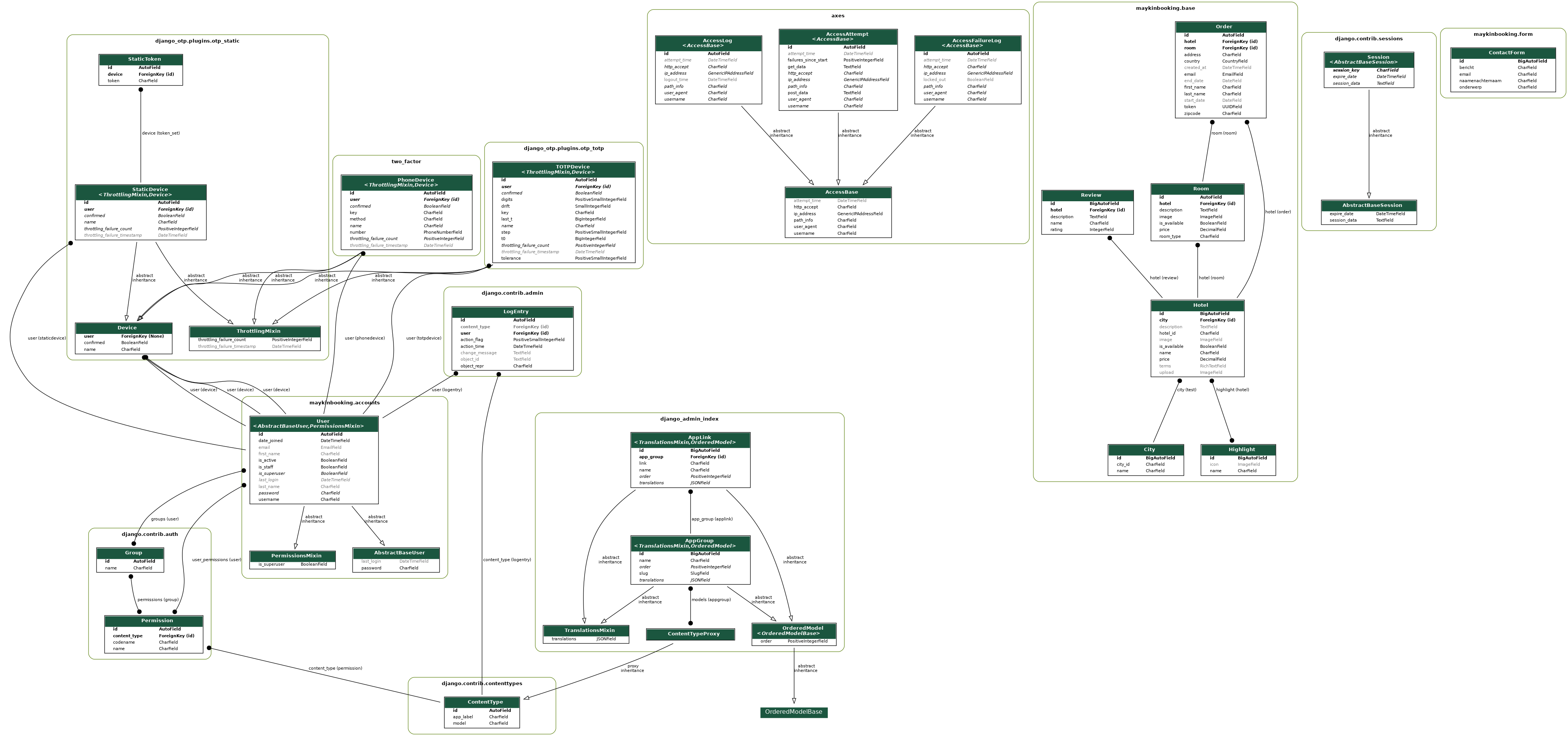The height and width of the screenshot is (736, 1568).
Task: Click the 'user (totpdevice)' relation label
Action: (424, 338)
